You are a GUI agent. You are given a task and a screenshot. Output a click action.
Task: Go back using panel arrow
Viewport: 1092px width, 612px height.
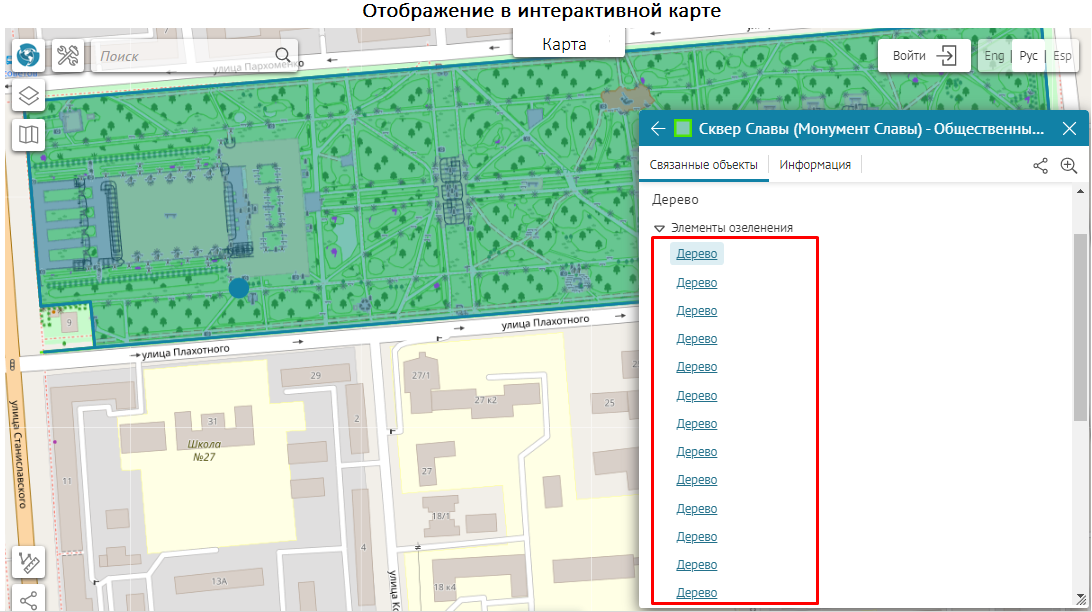(x=657, y=129)
